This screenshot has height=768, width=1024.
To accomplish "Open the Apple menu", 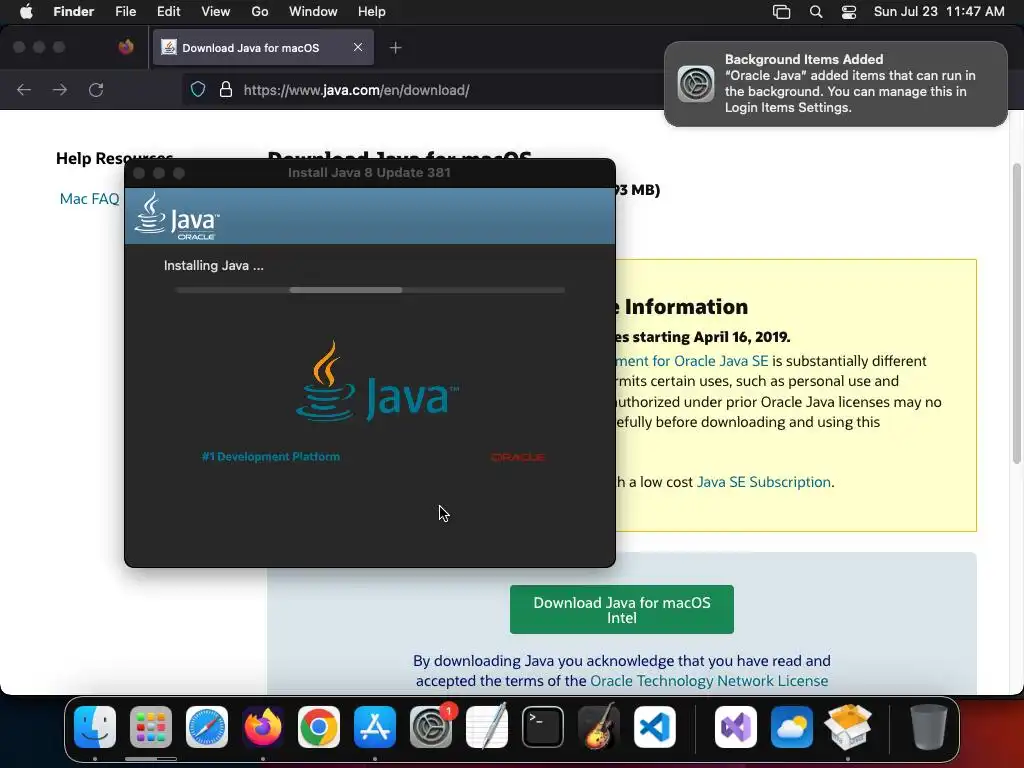I will pyautogui.click(x=26, y=12).
